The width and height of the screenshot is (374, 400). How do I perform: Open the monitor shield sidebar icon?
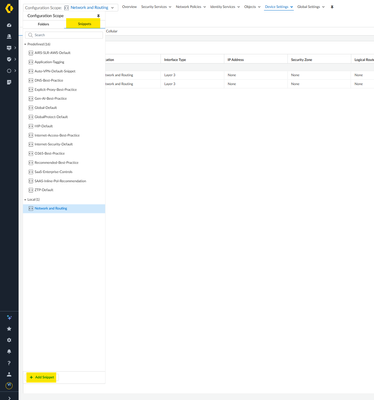[9, 48]
